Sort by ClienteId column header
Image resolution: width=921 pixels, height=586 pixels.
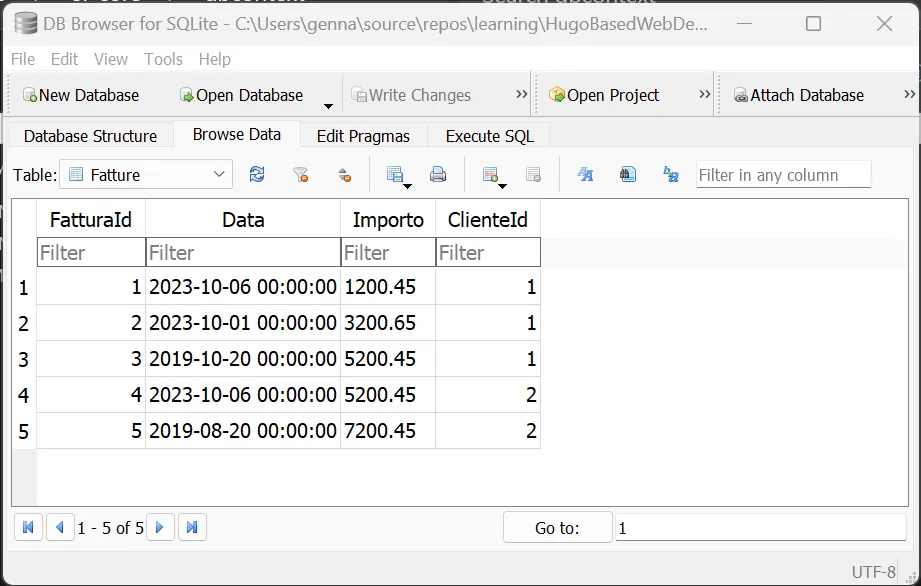point(488,220)
